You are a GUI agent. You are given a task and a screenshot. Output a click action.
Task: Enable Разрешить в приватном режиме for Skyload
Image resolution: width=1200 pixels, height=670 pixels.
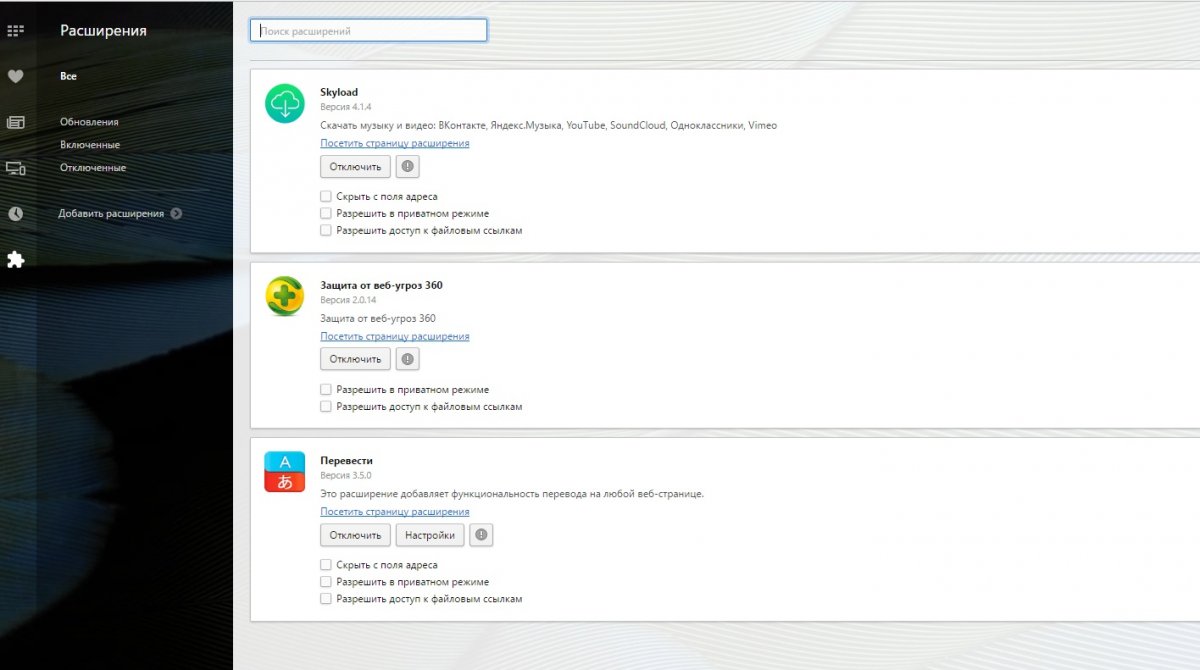(x=326, y=214)
